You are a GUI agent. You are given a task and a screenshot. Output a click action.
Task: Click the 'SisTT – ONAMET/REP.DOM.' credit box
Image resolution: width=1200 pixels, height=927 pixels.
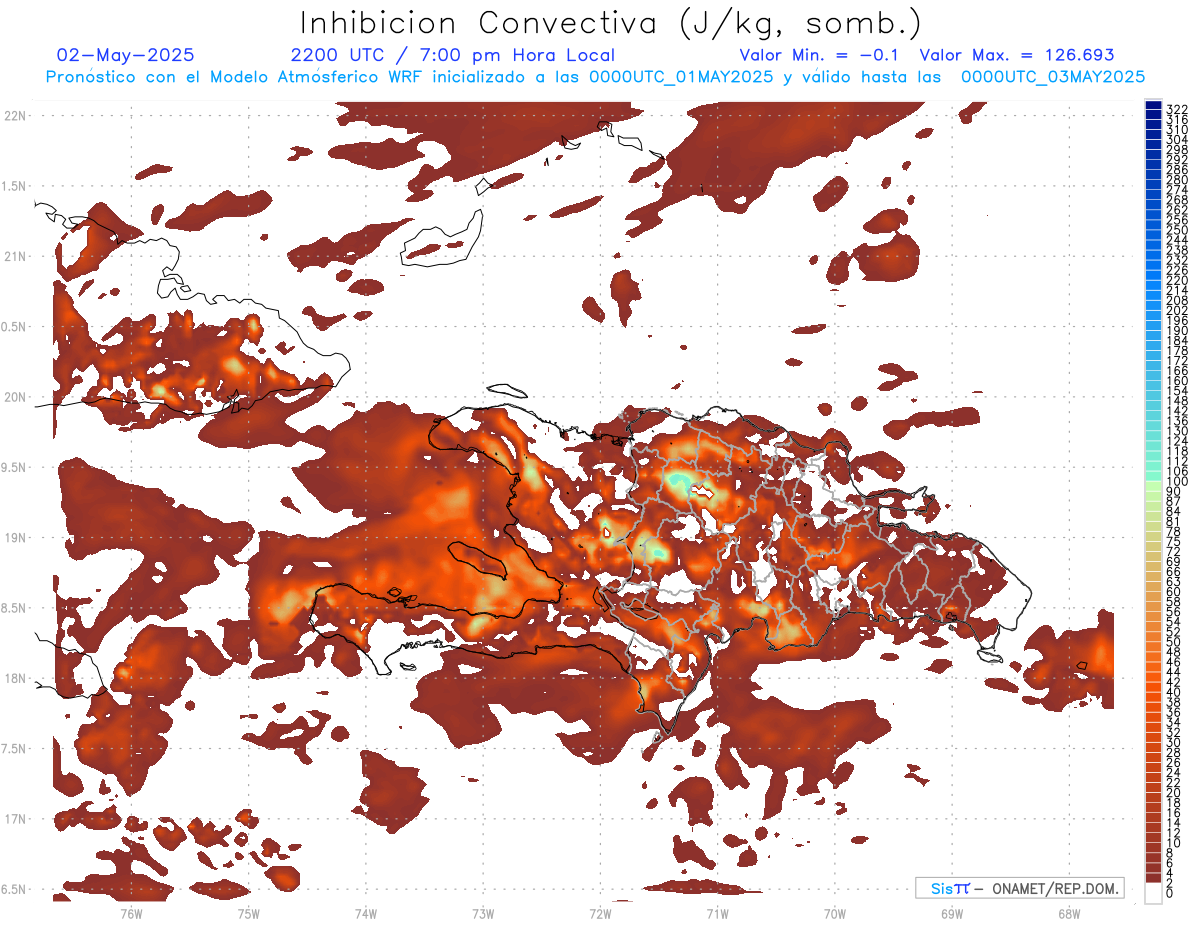pyautogui.click(x=1019, y=888)
